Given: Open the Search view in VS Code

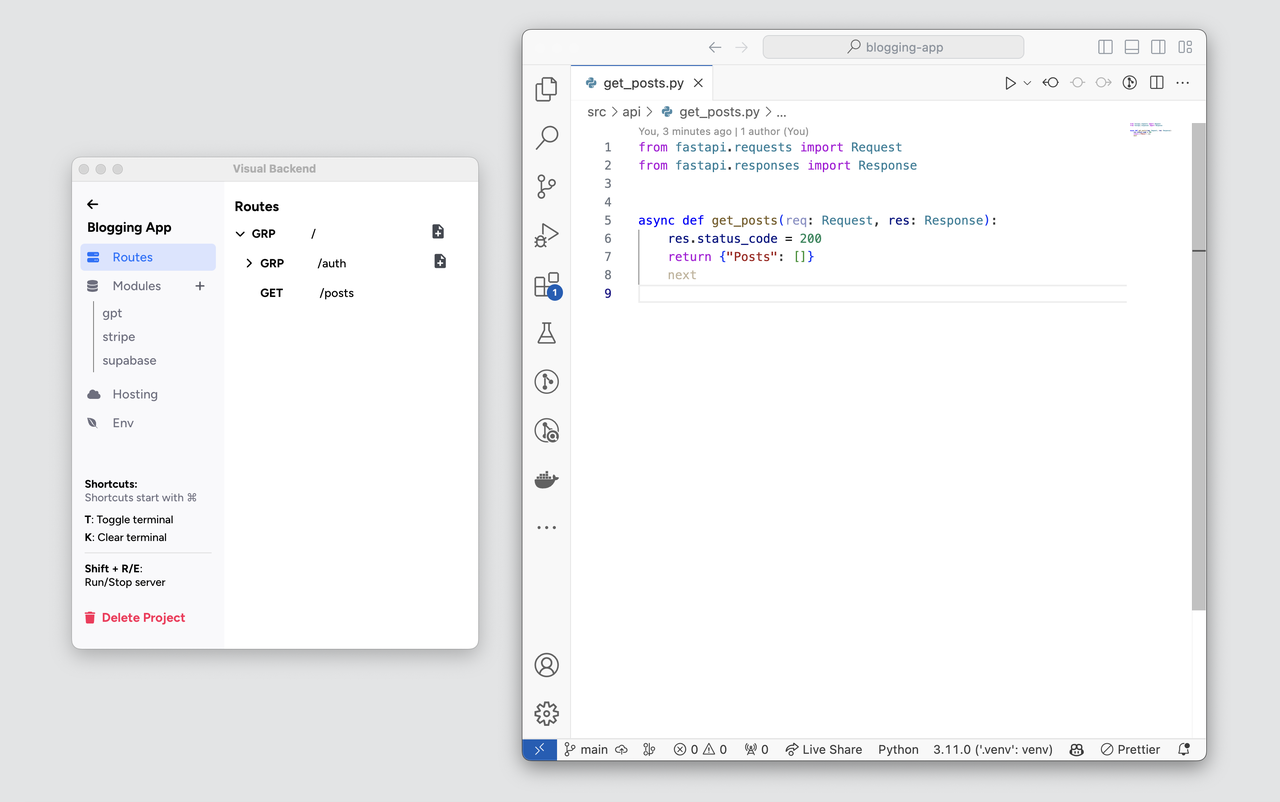Looking at the screenshot, I should (x=546, y=137).
